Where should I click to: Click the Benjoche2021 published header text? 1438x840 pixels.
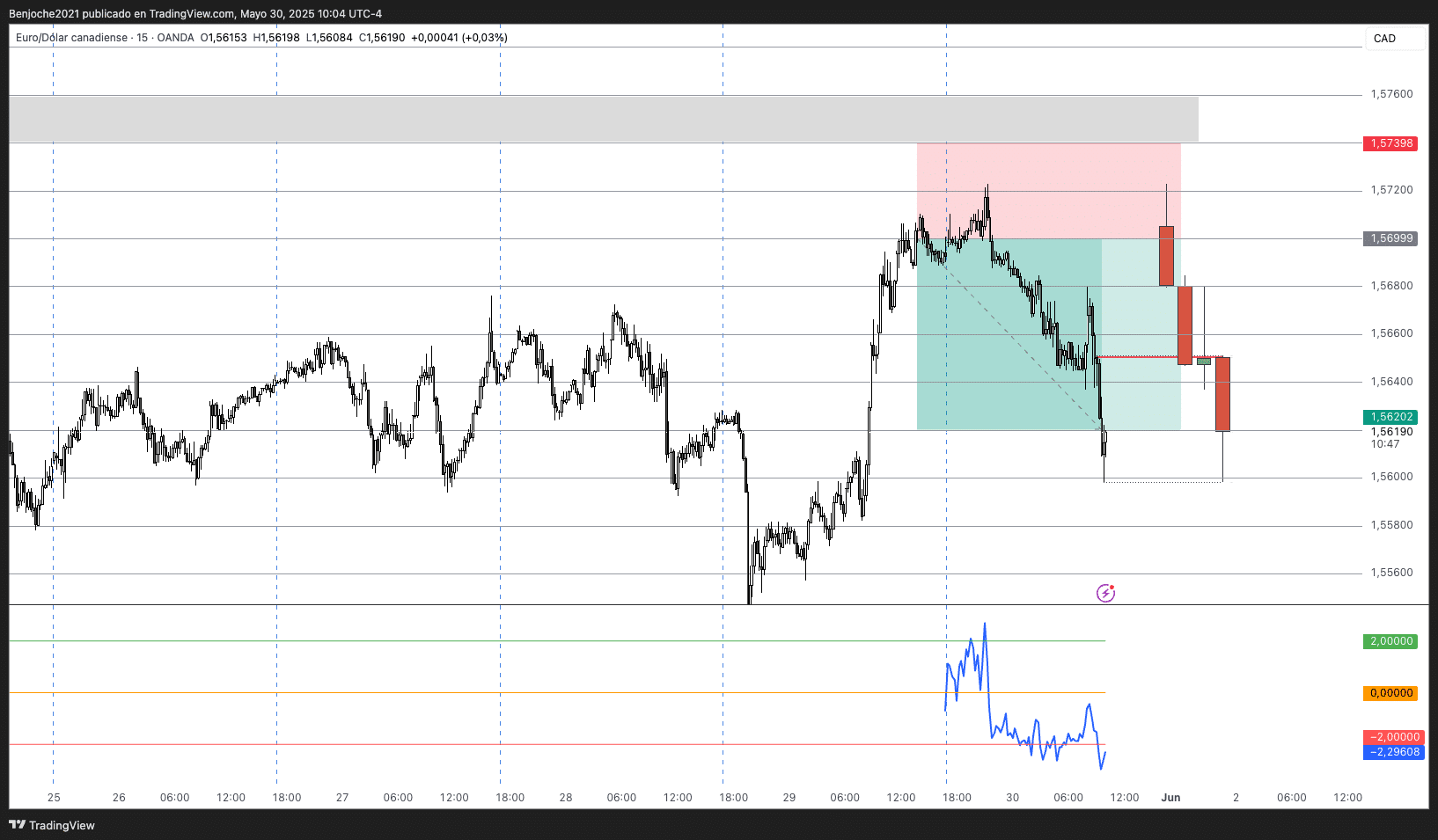pos(195,13)
